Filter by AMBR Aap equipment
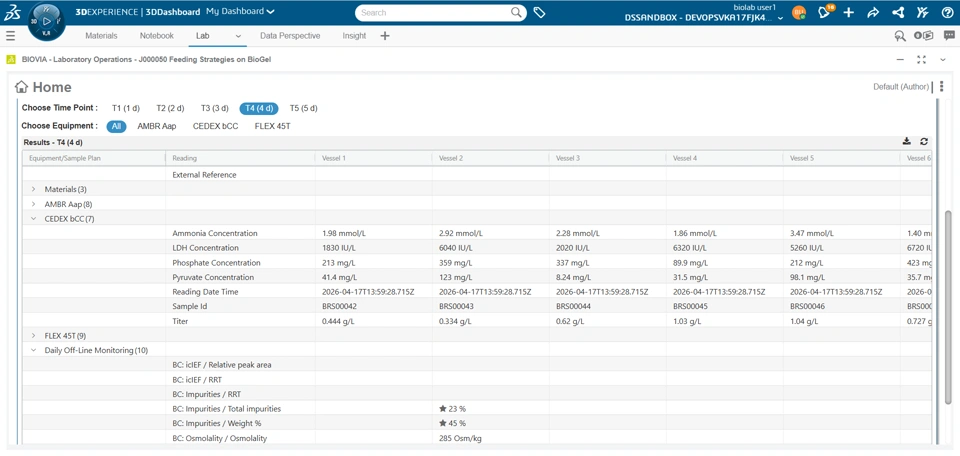 pyautogui.click(x=157, y=126)
